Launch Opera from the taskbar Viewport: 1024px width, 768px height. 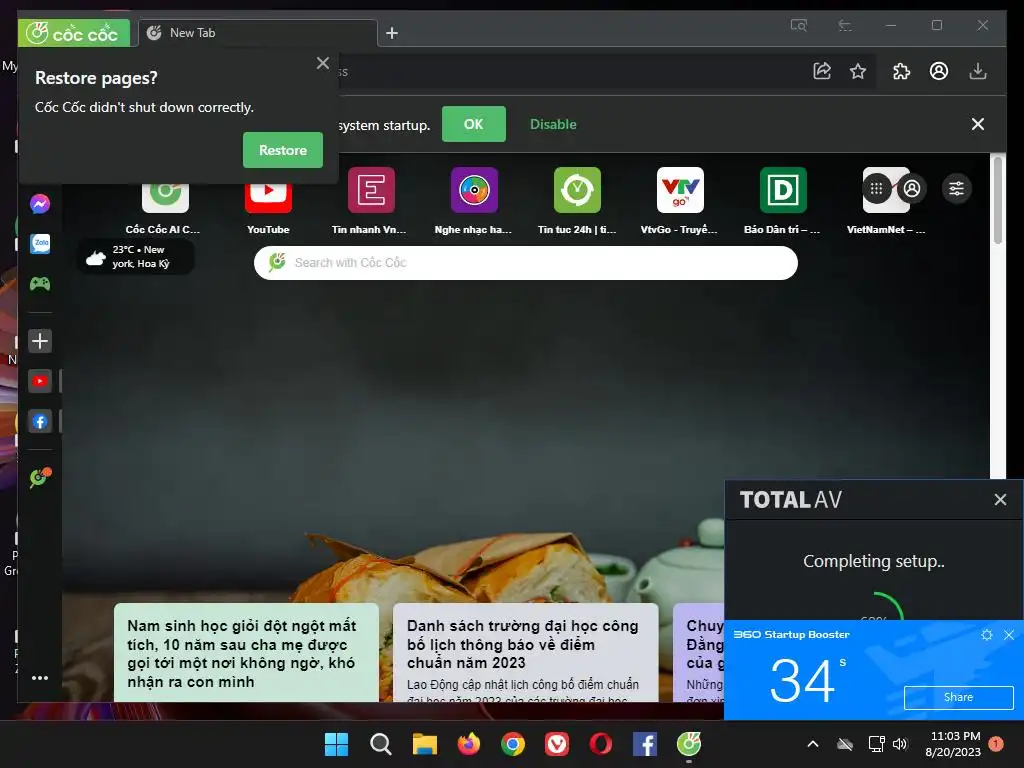pyautogui.click(x=600, y=744)
